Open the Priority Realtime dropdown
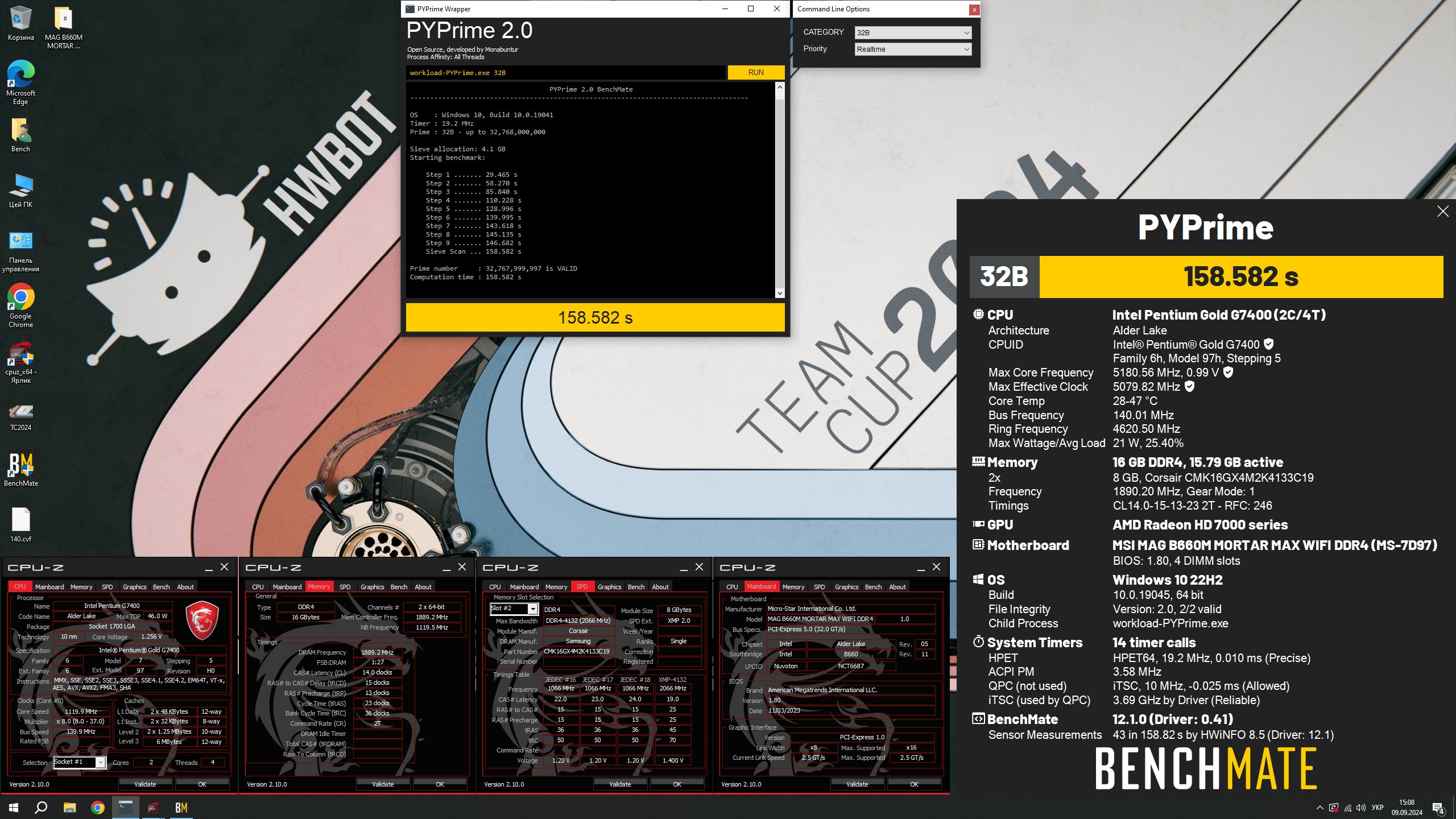 913,49
